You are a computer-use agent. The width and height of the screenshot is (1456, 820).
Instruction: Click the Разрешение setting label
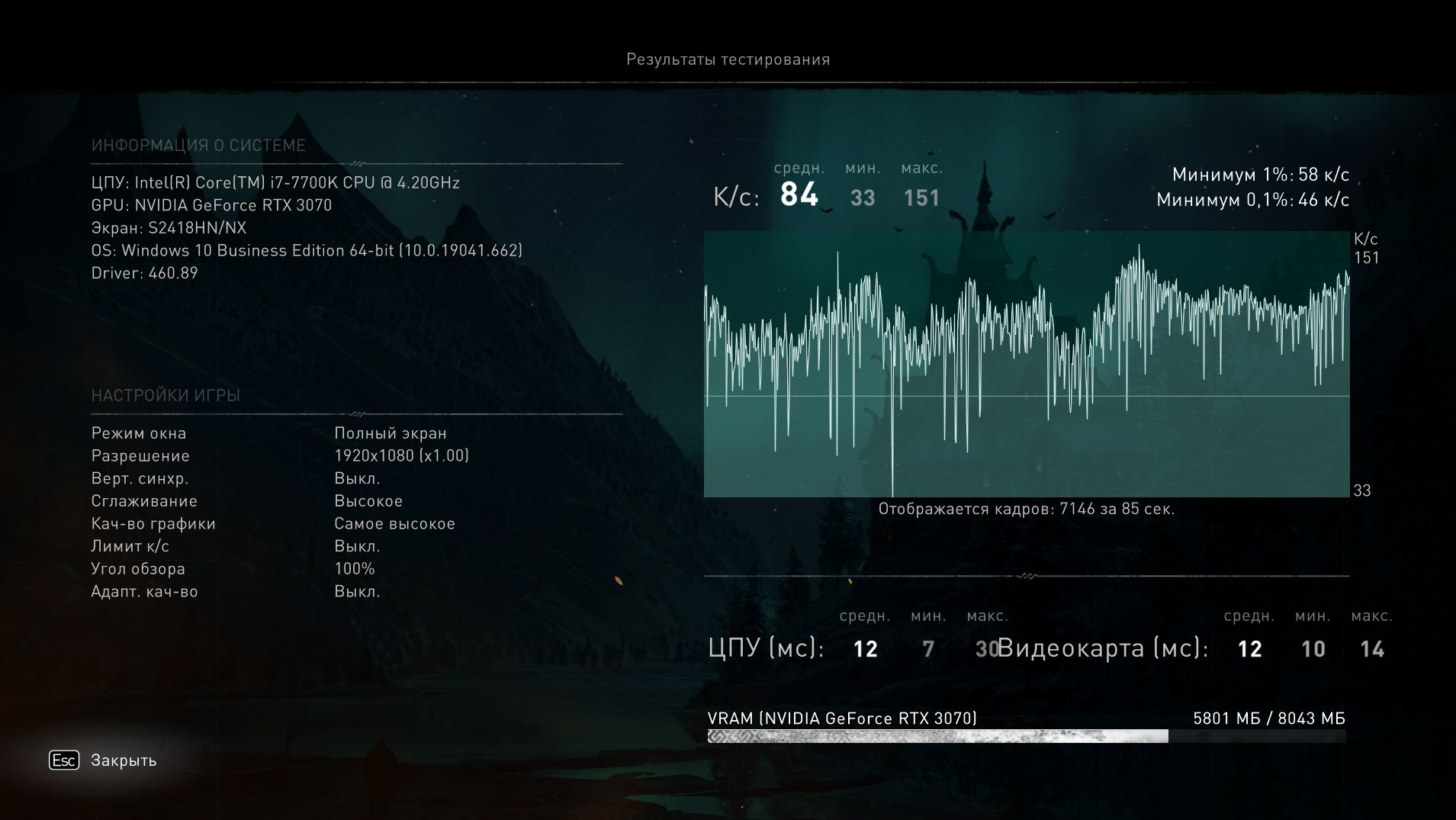pyautogui.click(x=140, y=456)
